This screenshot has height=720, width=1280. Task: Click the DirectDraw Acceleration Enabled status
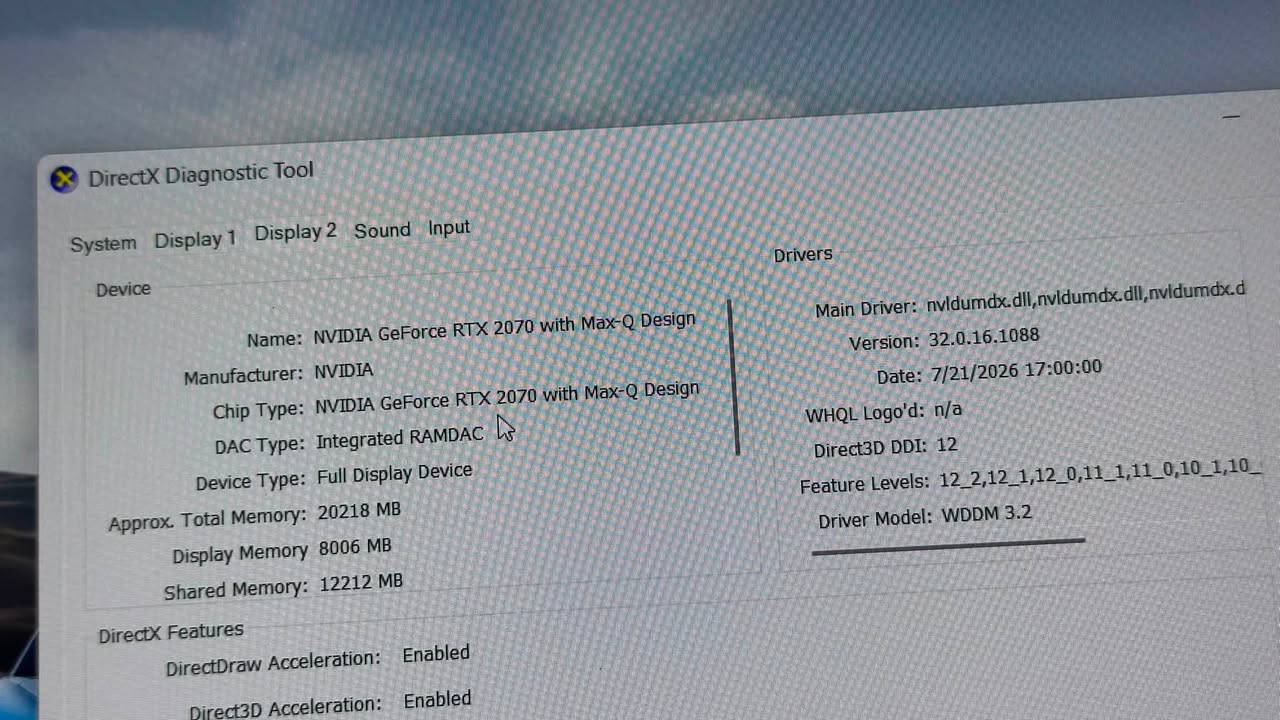point(436,654)
